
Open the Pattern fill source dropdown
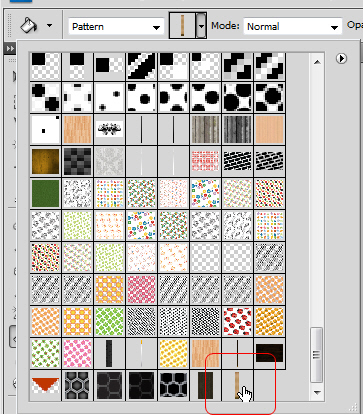[116, 27]
